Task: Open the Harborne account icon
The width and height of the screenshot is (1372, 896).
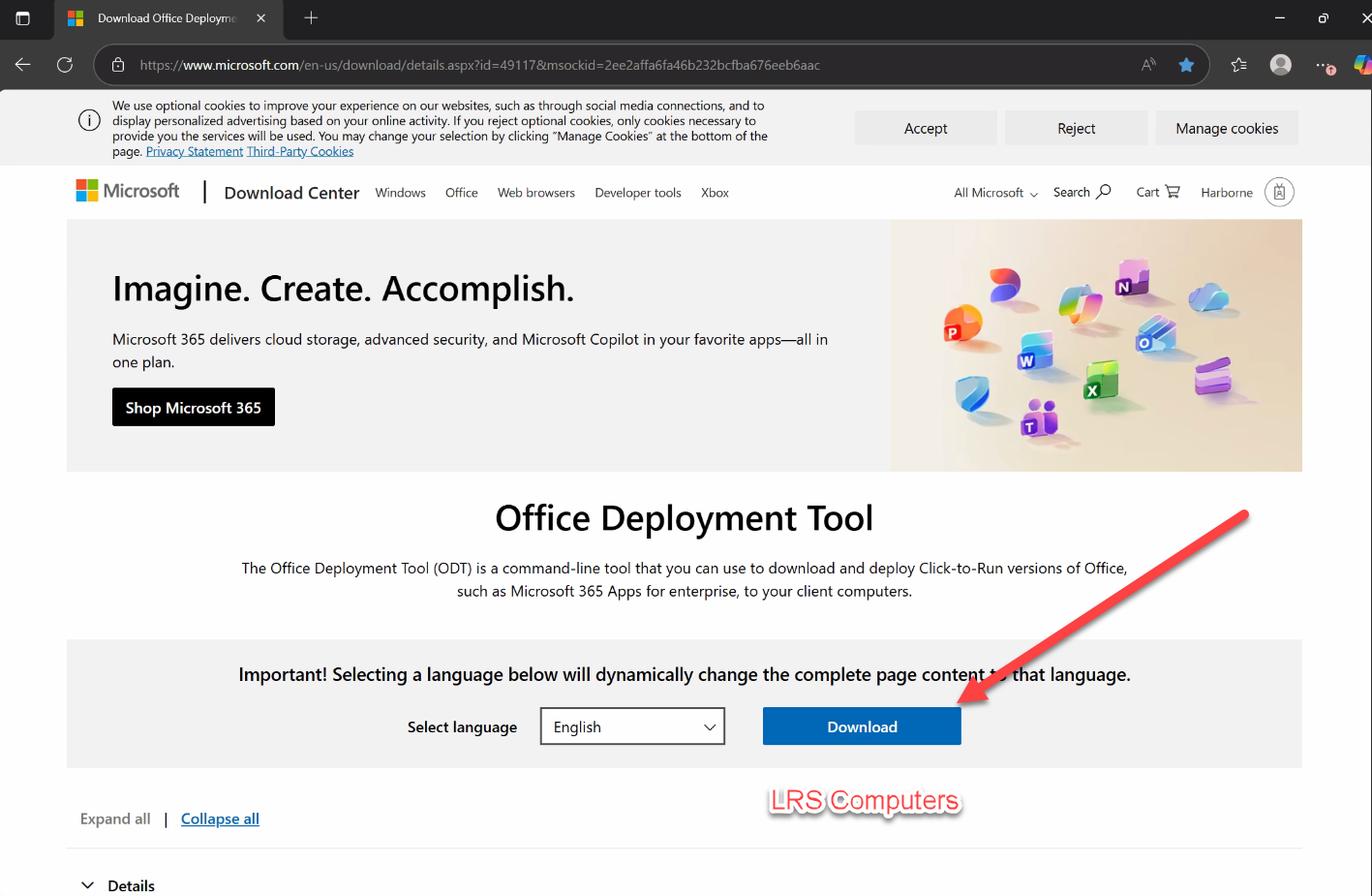Action: (1279, 192)
